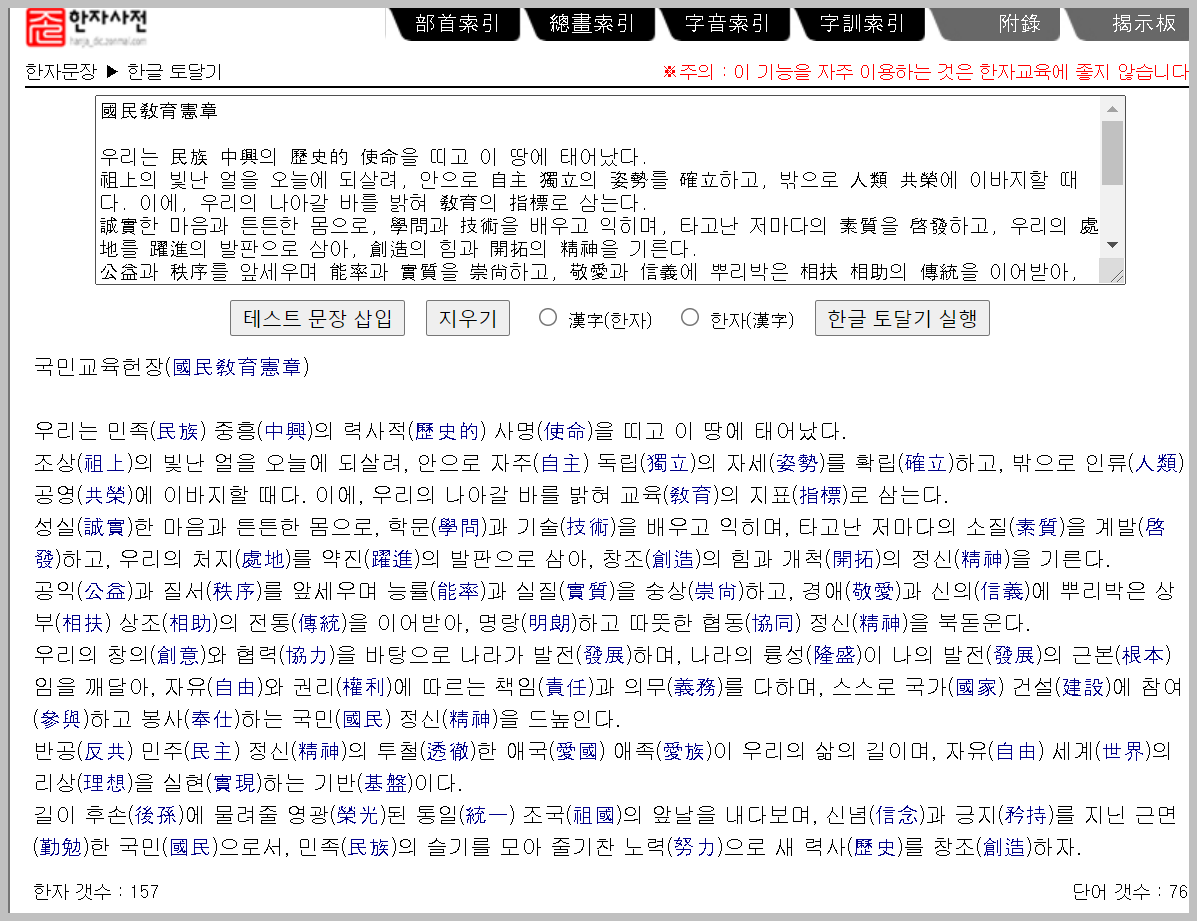The height and width of the screenshot is (921, 1197).
Task: Click the 責任 hanja link
Action: [566, 688]
